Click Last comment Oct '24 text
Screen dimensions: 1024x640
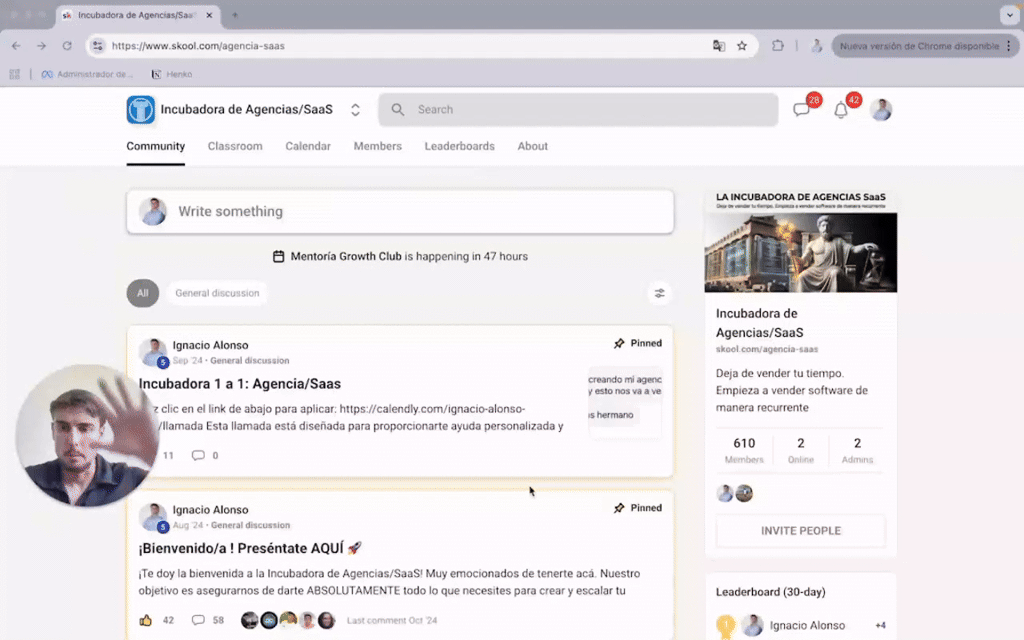tap(392, 620)
